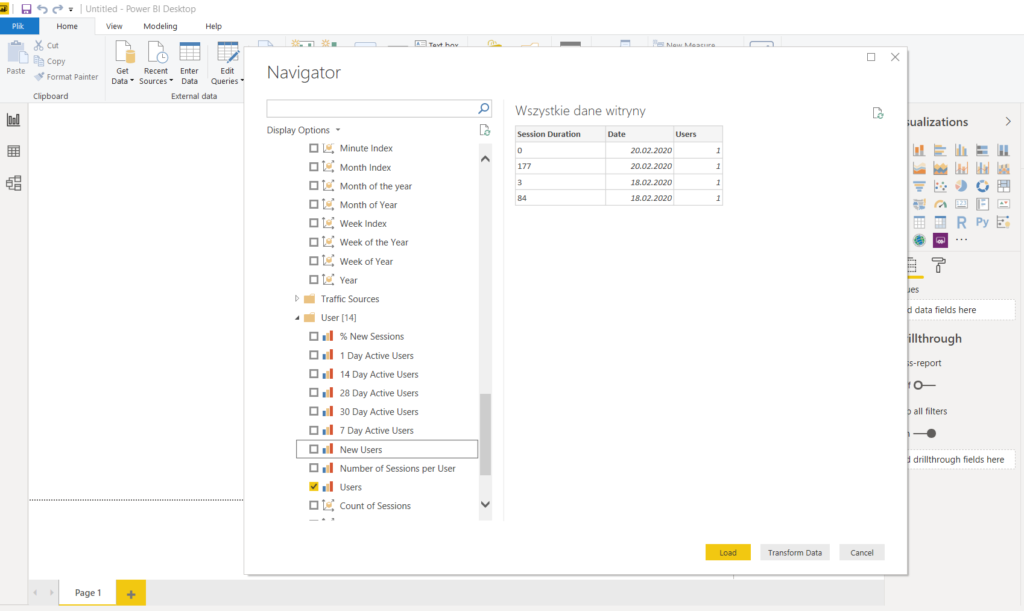Open the Recent Sources dropdown arrow

[x=171, y=81]
